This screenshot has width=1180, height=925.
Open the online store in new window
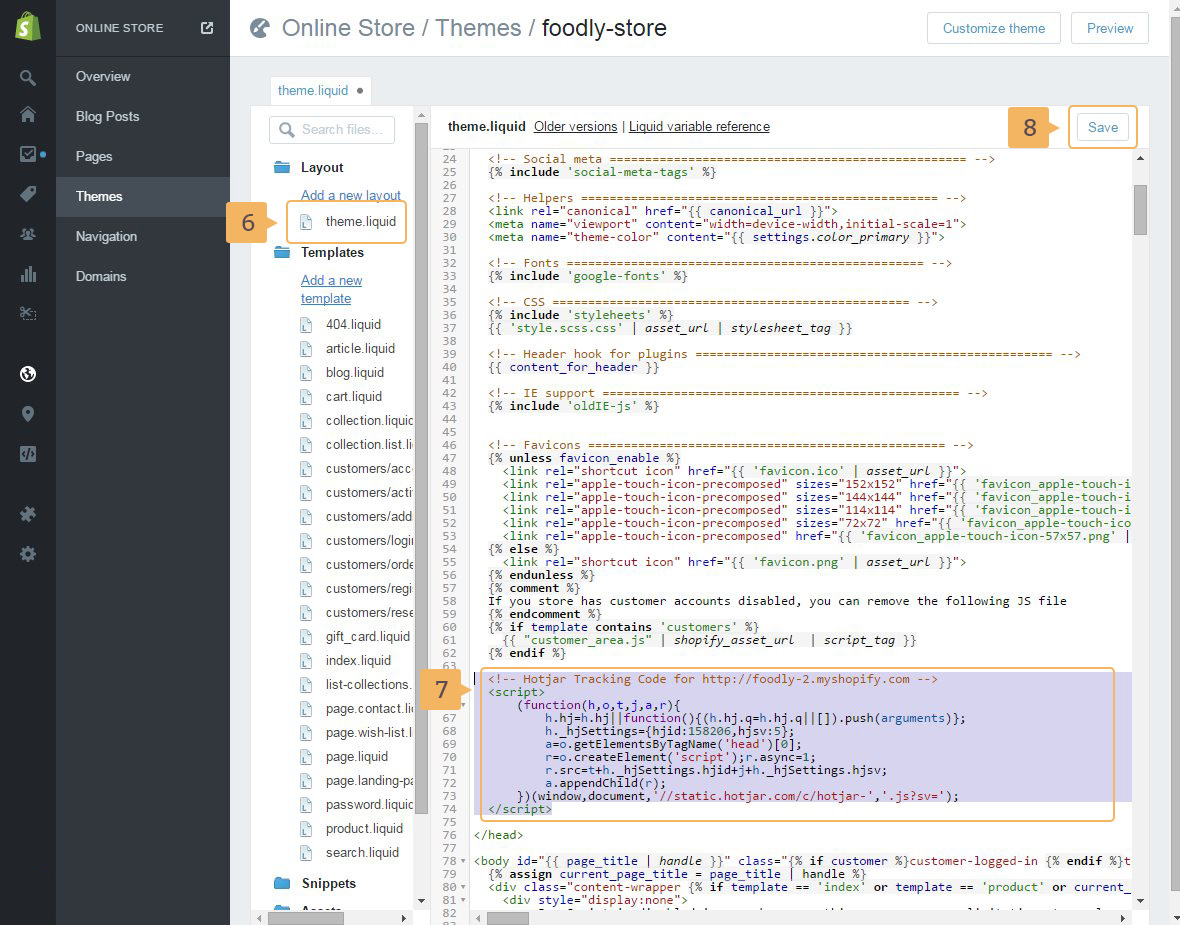point(207,28)
